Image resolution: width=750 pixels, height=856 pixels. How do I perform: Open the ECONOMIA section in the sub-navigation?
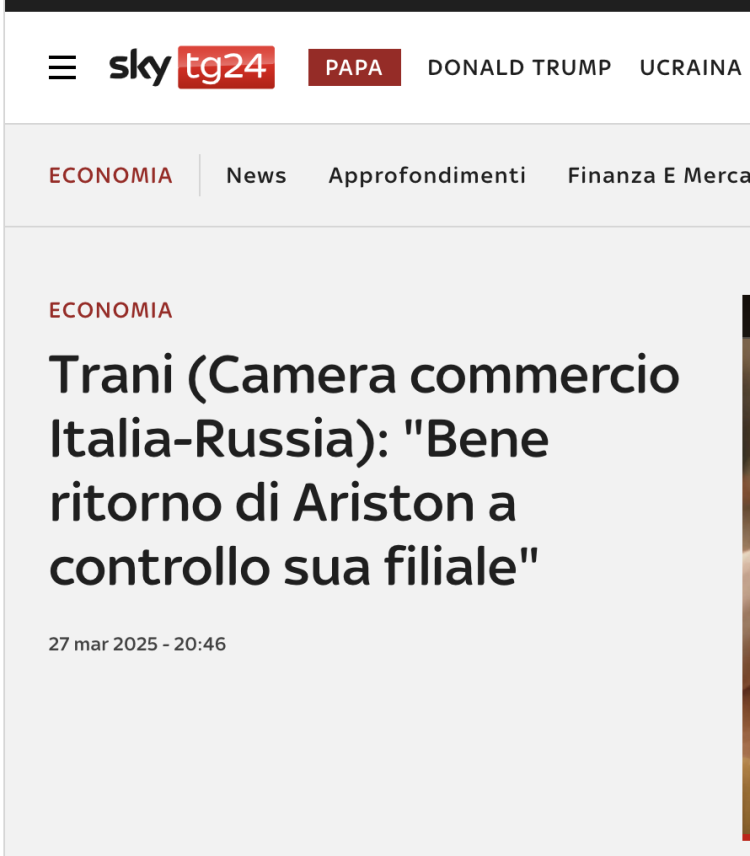111,175
